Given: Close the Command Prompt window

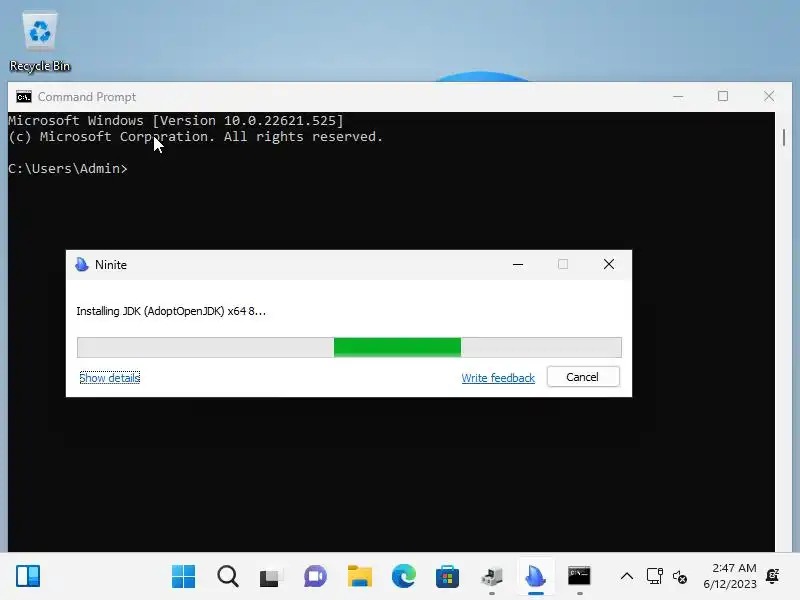Looking at the screenshot, I should (769, 96).
